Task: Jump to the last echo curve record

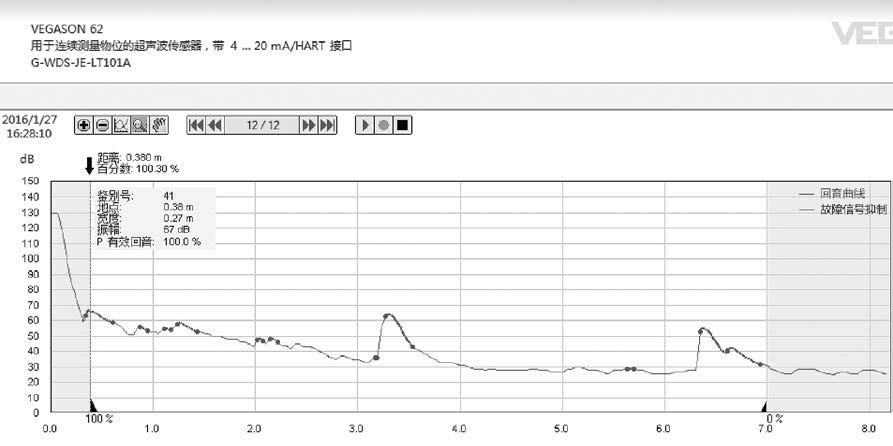Action: (x=328, y=125)
